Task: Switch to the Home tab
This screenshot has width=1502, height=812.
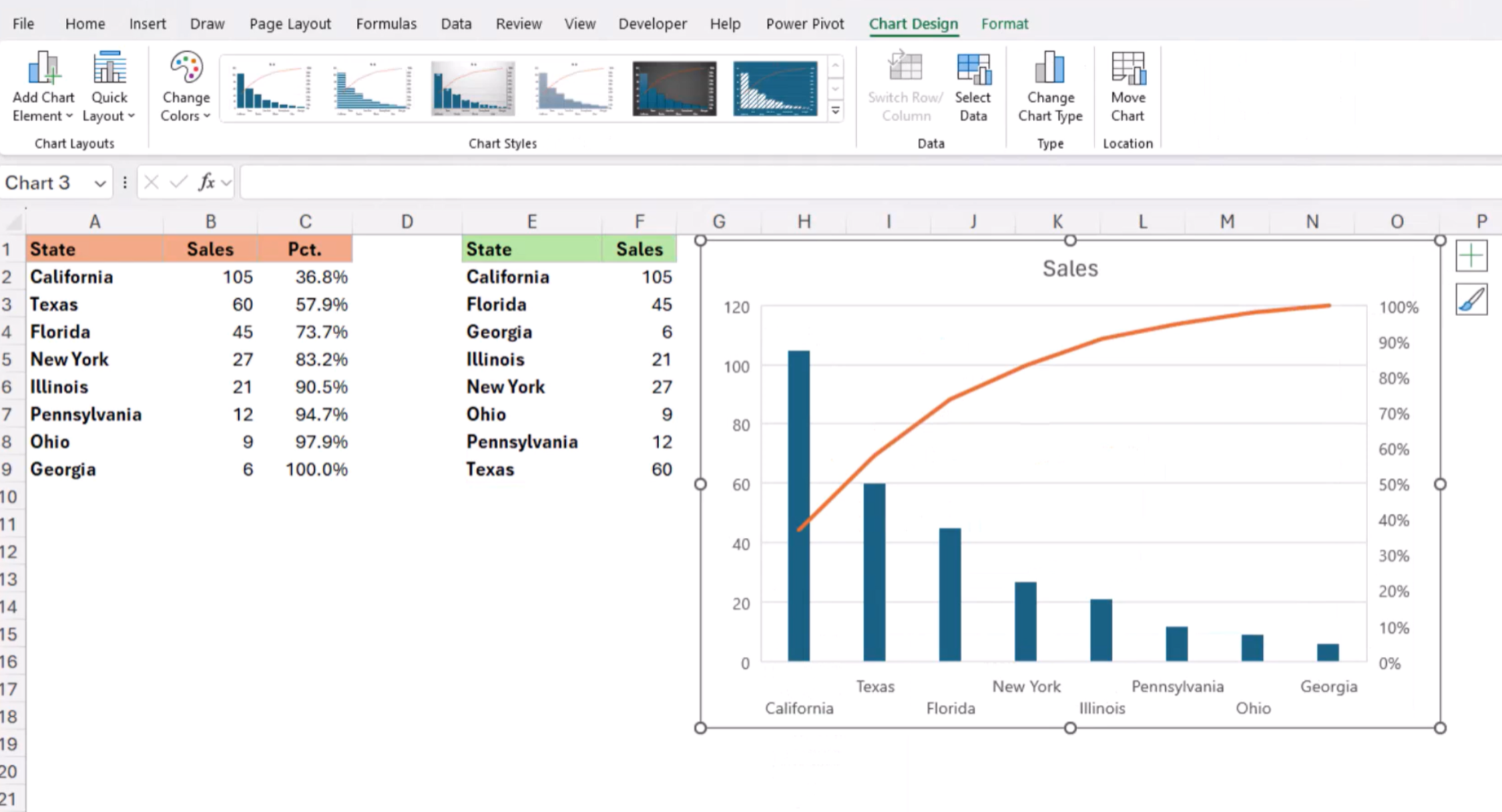Action: click(85, 24)
